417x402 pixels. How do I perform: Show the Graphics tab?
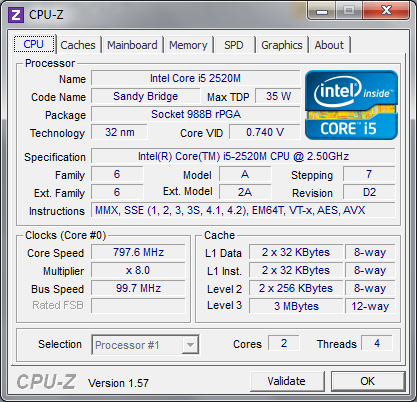pyautogui.click(x=282, y=45)
